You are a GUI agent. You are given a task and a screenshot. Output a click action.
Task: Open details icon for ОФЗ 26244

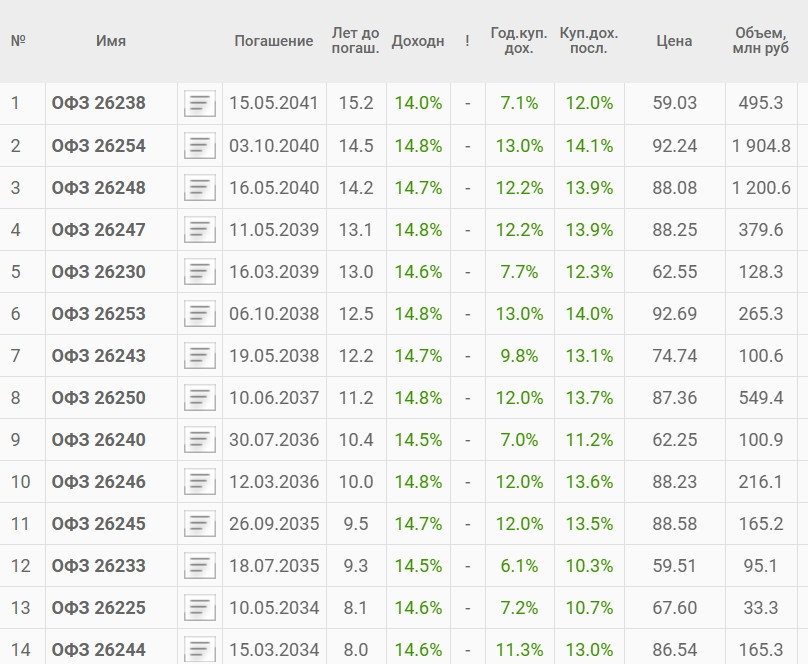tap(199, 650)
